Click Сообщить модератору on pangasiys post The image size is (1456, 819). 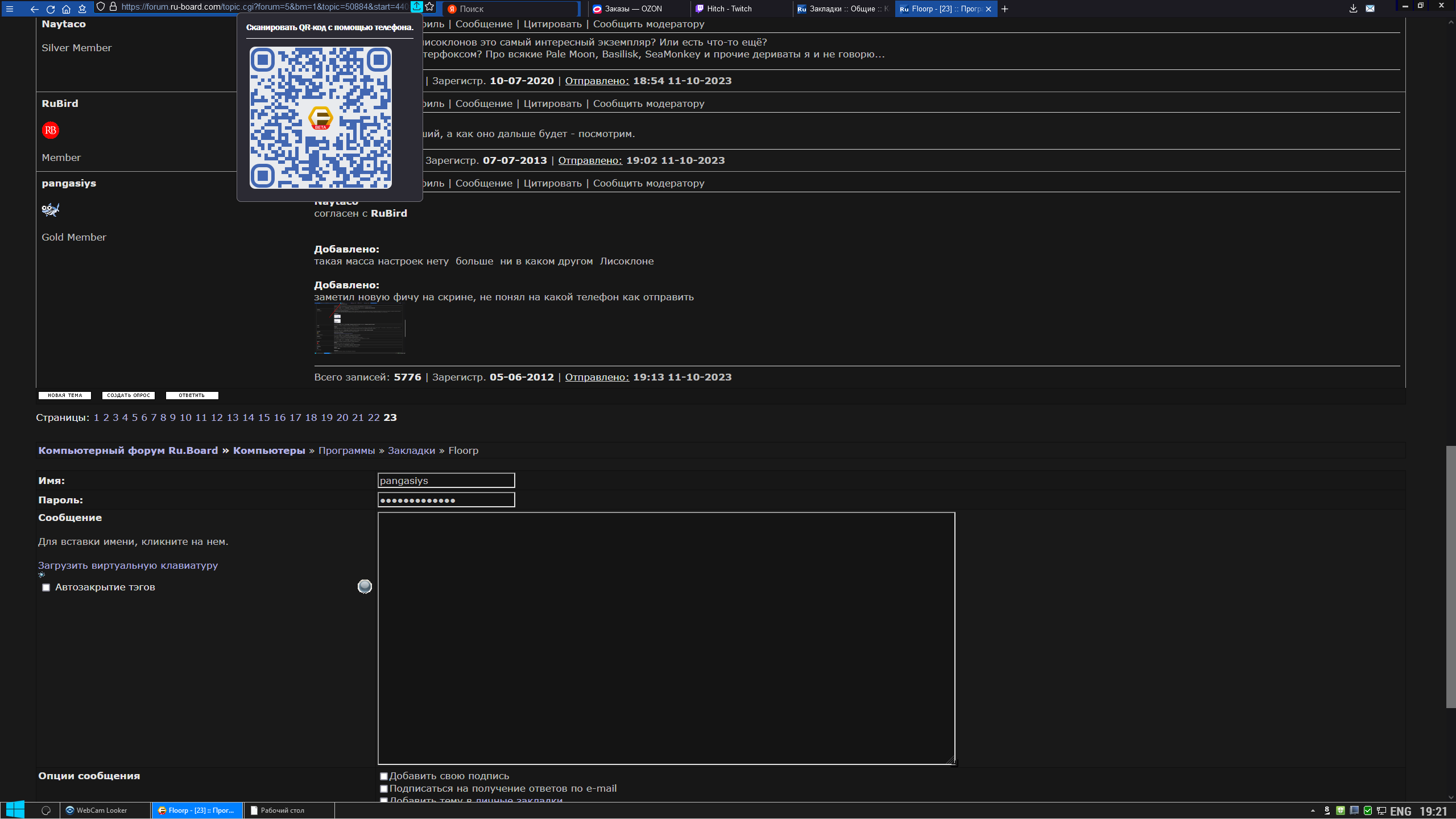[648, 183]
